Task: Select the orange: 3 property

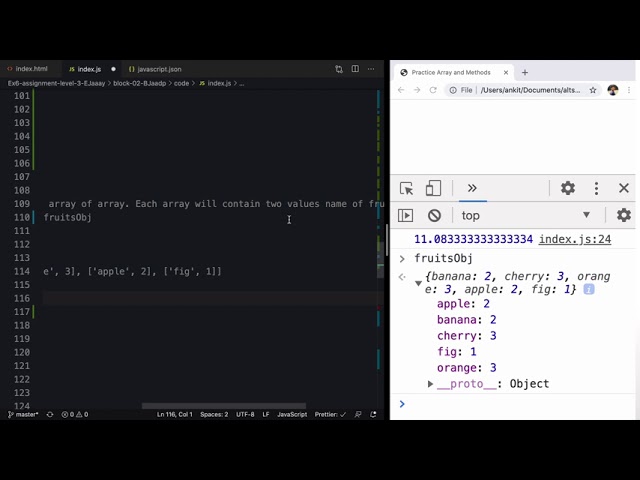Action: 467,368
